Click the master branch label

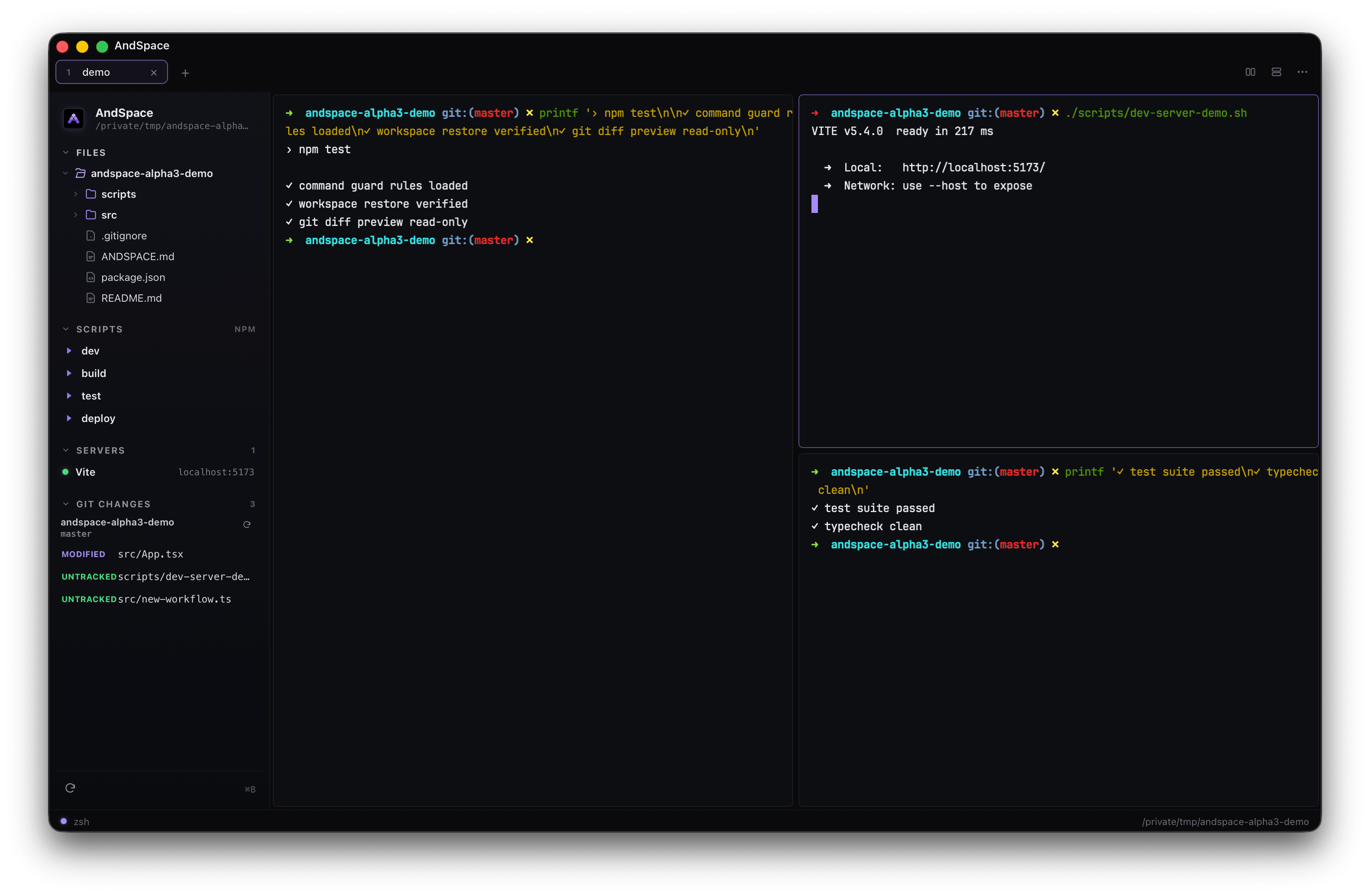click(x=76, y=534)
